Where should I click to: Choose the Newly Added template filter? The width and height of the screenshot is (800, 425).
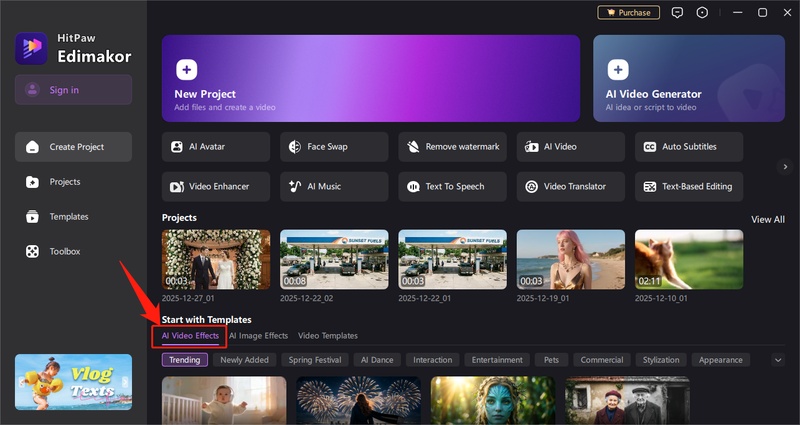(245, 360)
